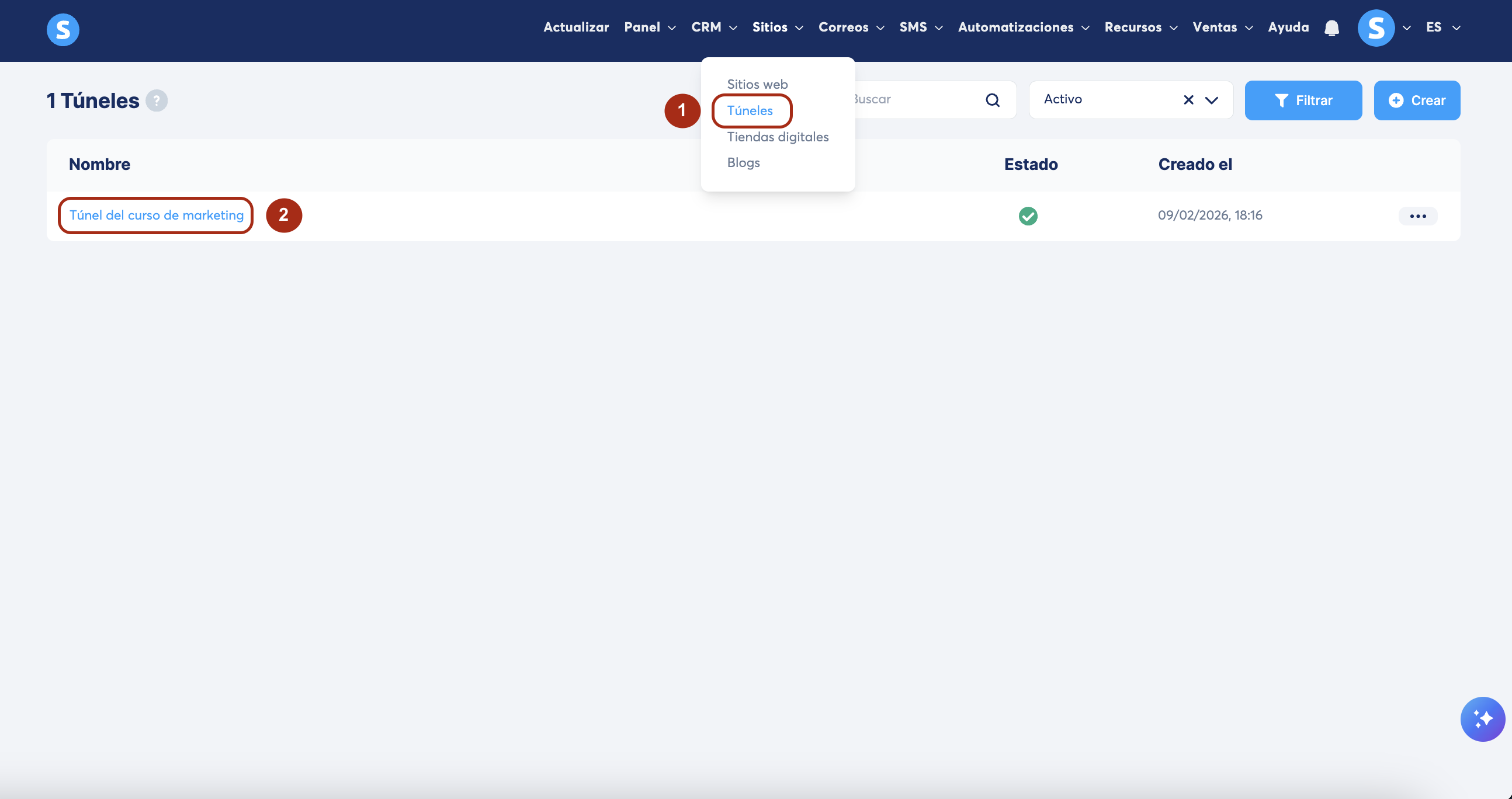Screen dimensions: 1512x799
Task: Choose Tiendas digitales from the menu
Action: 777,137
